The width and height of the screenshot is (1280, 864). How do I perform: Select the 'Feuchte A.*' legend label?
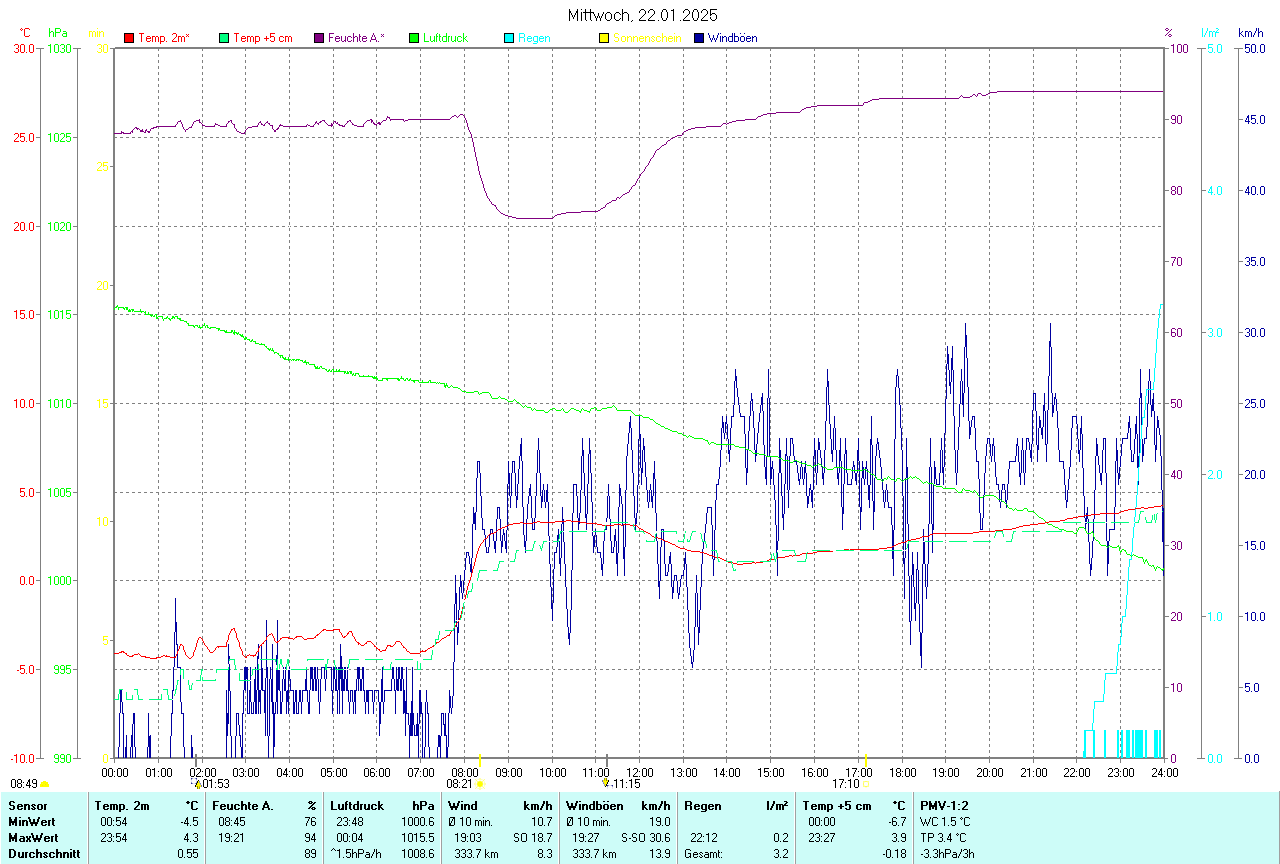tap(356, 38)
